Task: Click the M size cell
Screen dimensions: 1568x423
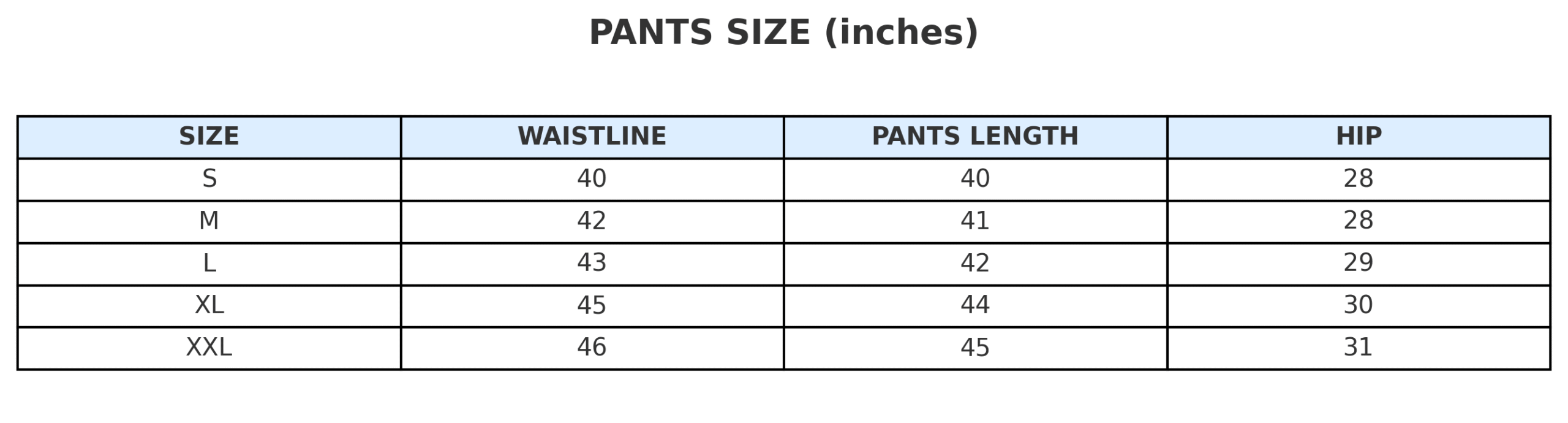Action: click(x=209, y=221)
